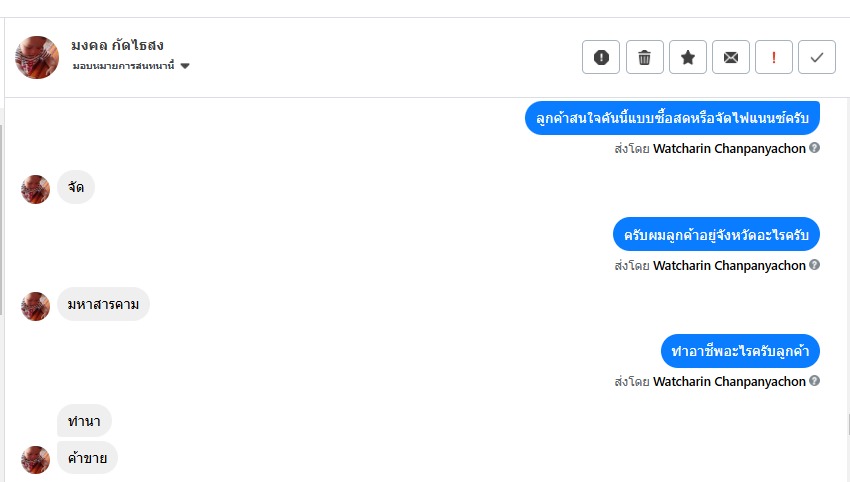Mark conversation unread with envelope icon

731,57
